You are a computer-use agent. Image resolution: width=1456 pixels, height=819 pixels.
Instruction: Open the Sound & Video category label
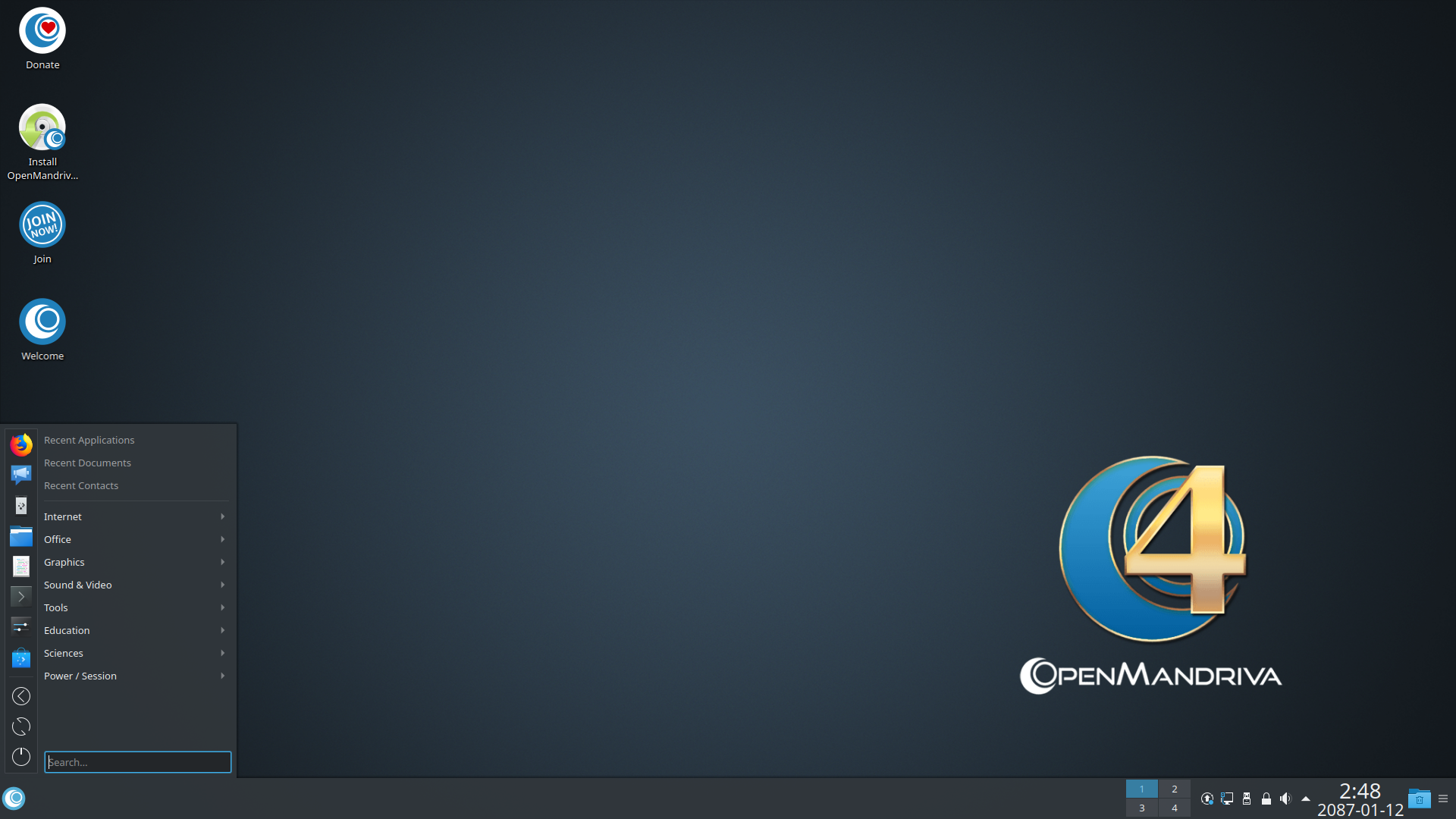click(x=78, y=585)
